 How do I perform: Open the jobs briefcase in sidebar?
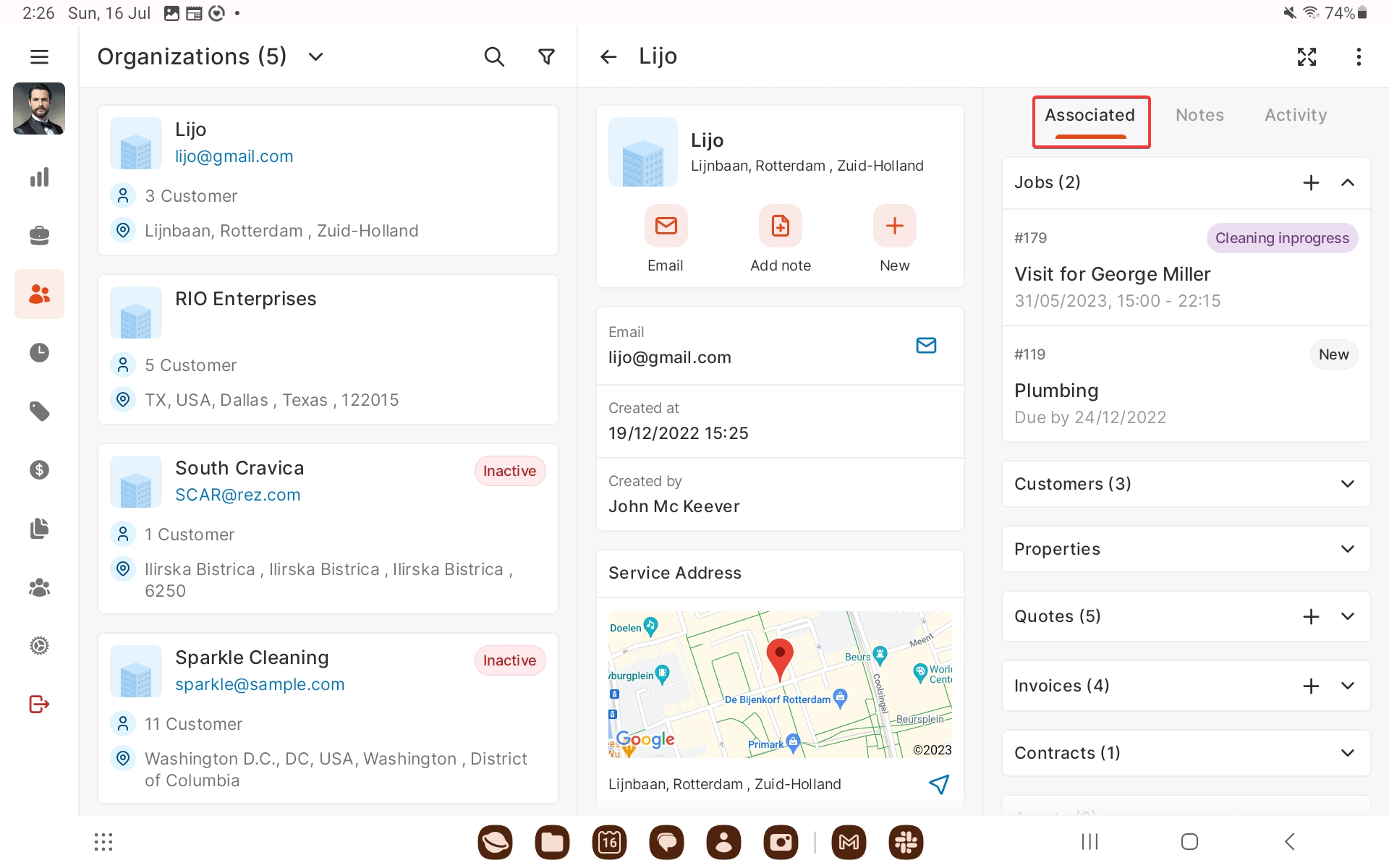(39, 235)
